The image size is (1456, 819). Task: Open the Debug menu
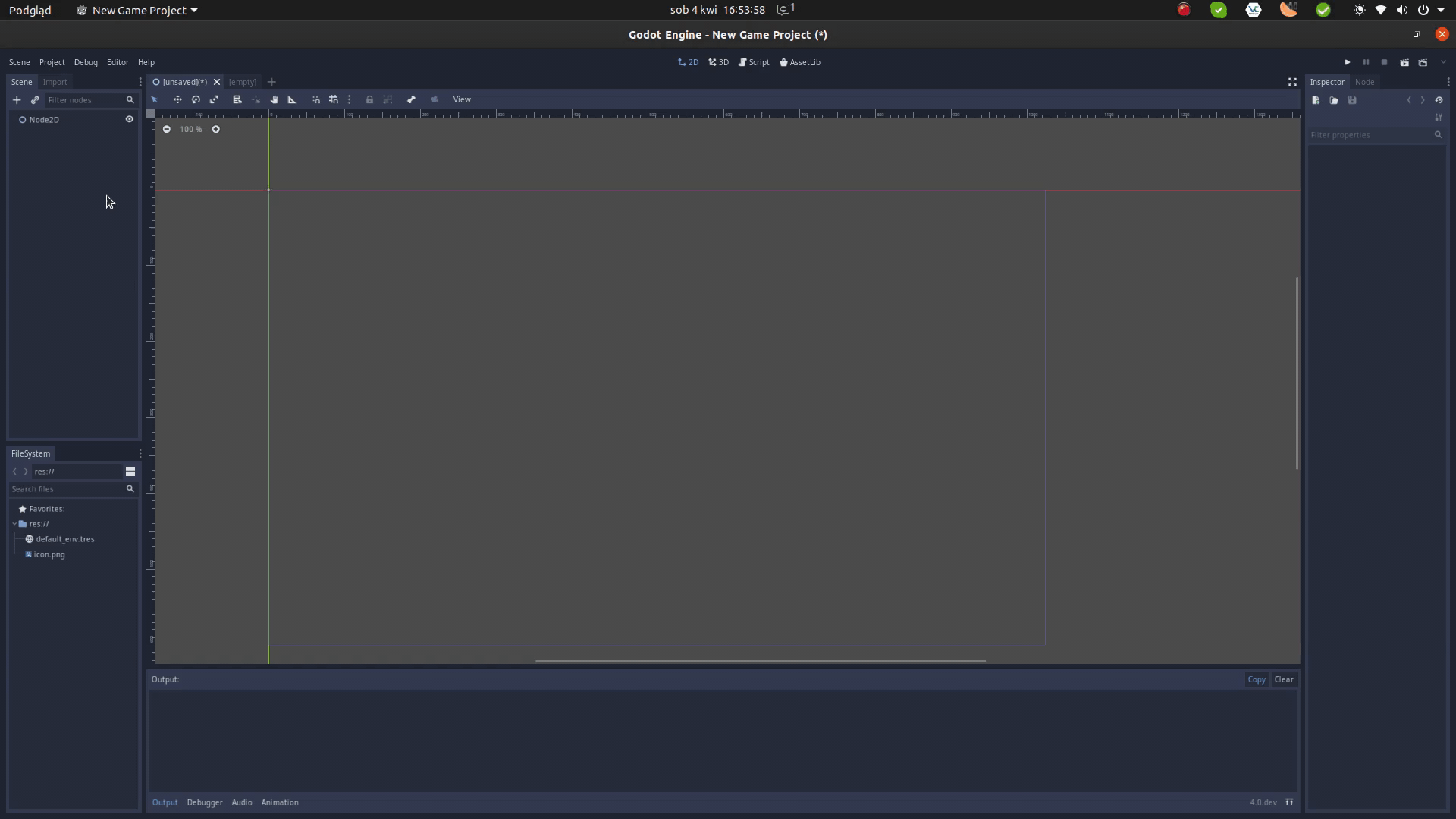(86, 62)
